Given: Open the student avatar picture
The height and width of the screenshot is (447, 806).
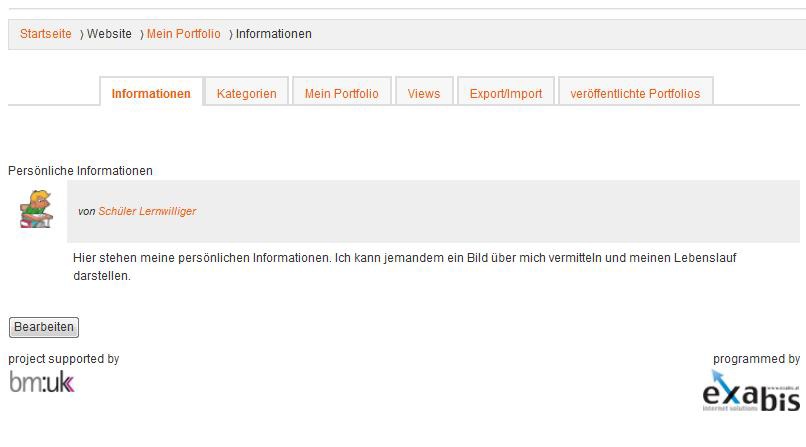Looking at the screenshot, I should 36,209.
